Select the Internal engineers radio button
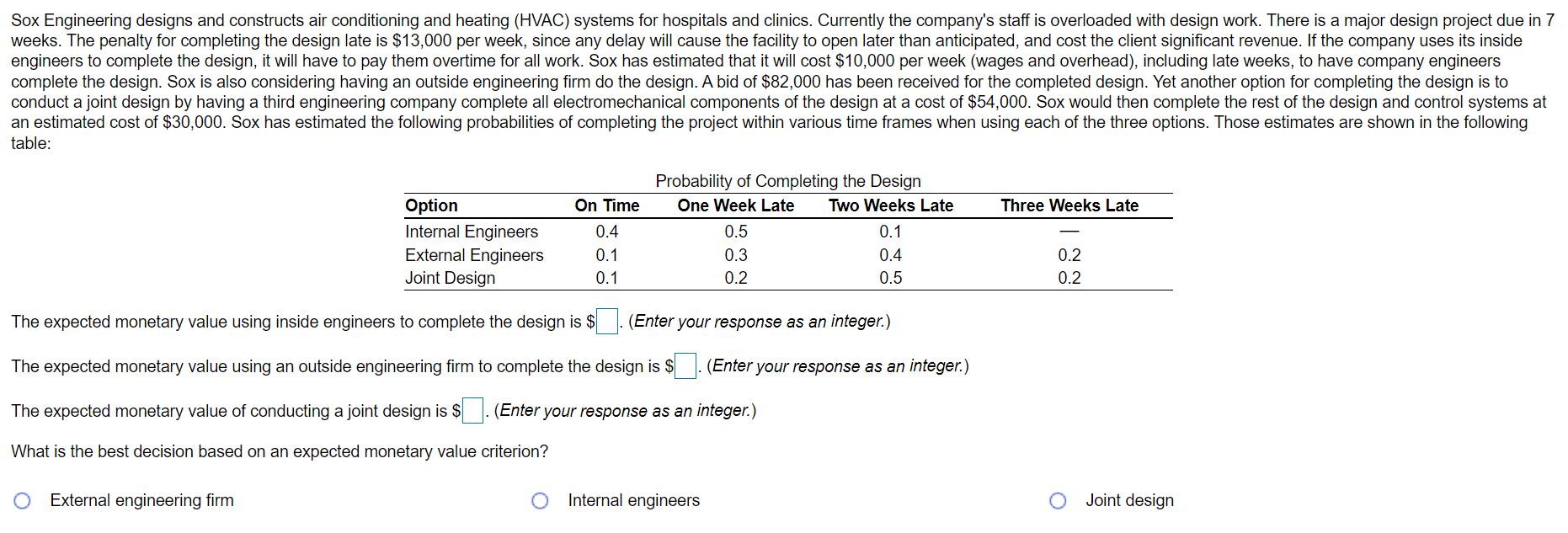The image size is (1568, 533). click(541, 500)
